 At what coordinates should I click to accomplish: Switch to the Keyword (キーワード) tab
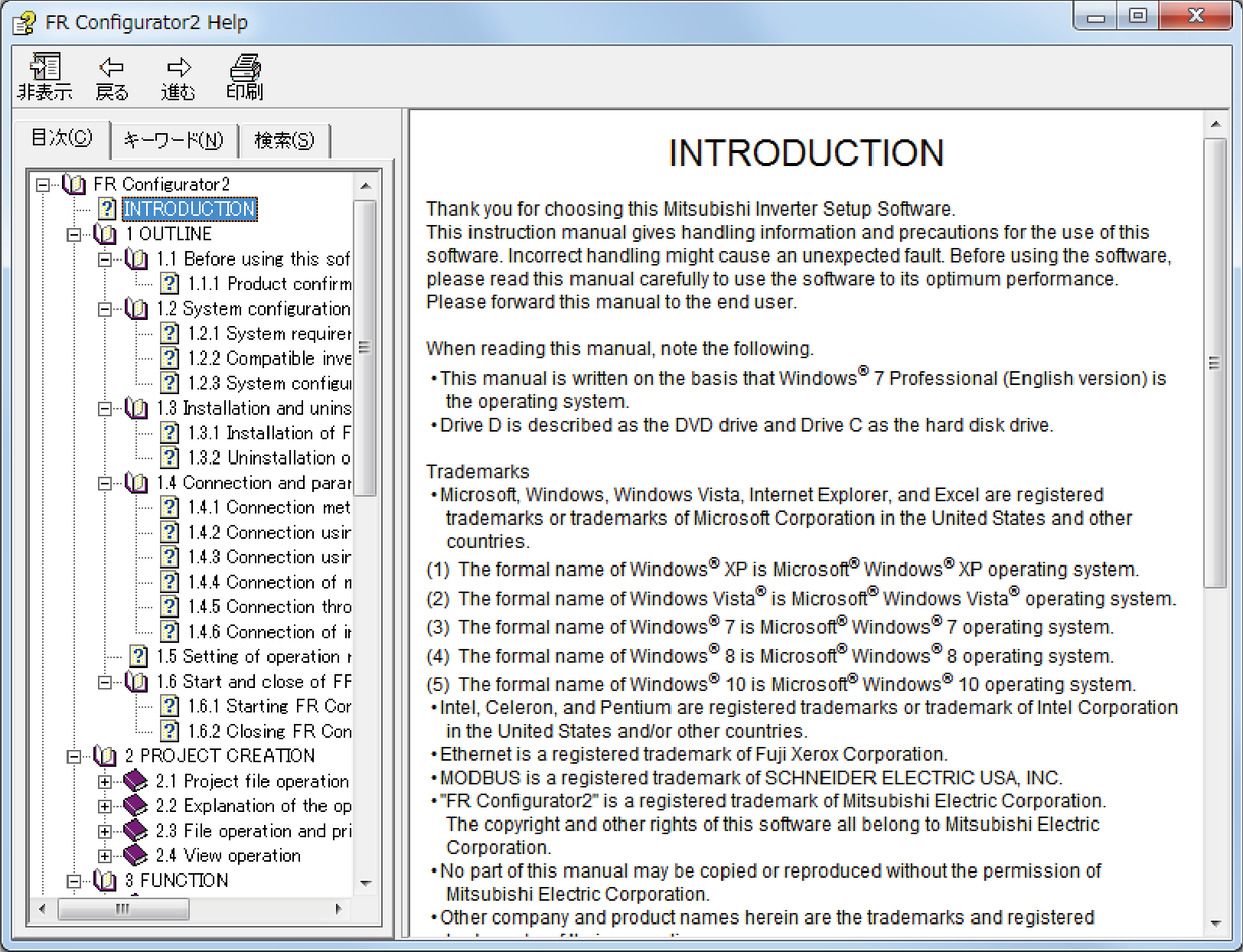[x=174, y=140]
